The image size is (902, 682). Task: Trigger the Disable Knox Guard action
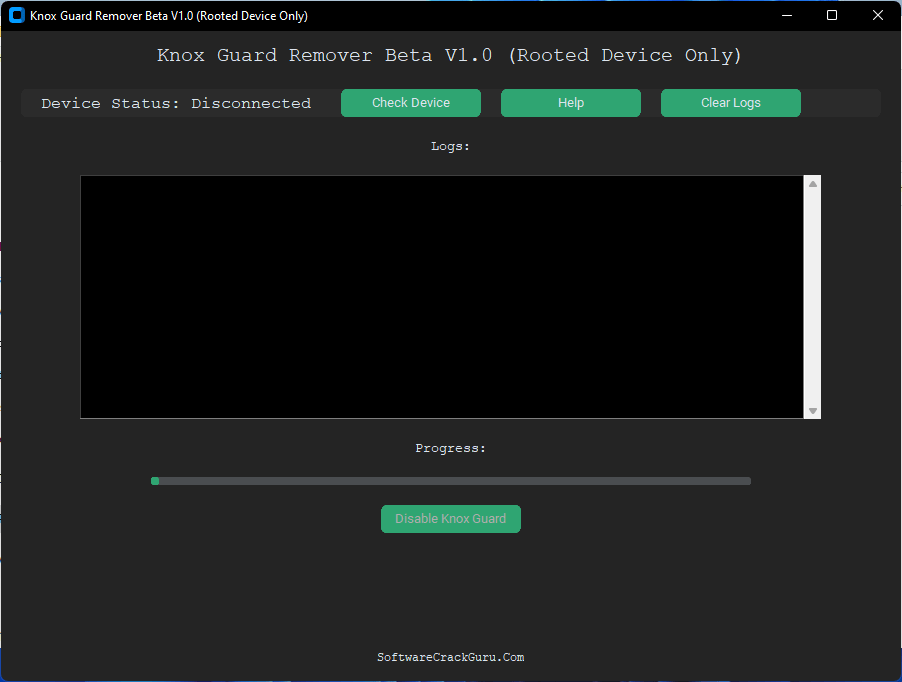coord(450,518)
